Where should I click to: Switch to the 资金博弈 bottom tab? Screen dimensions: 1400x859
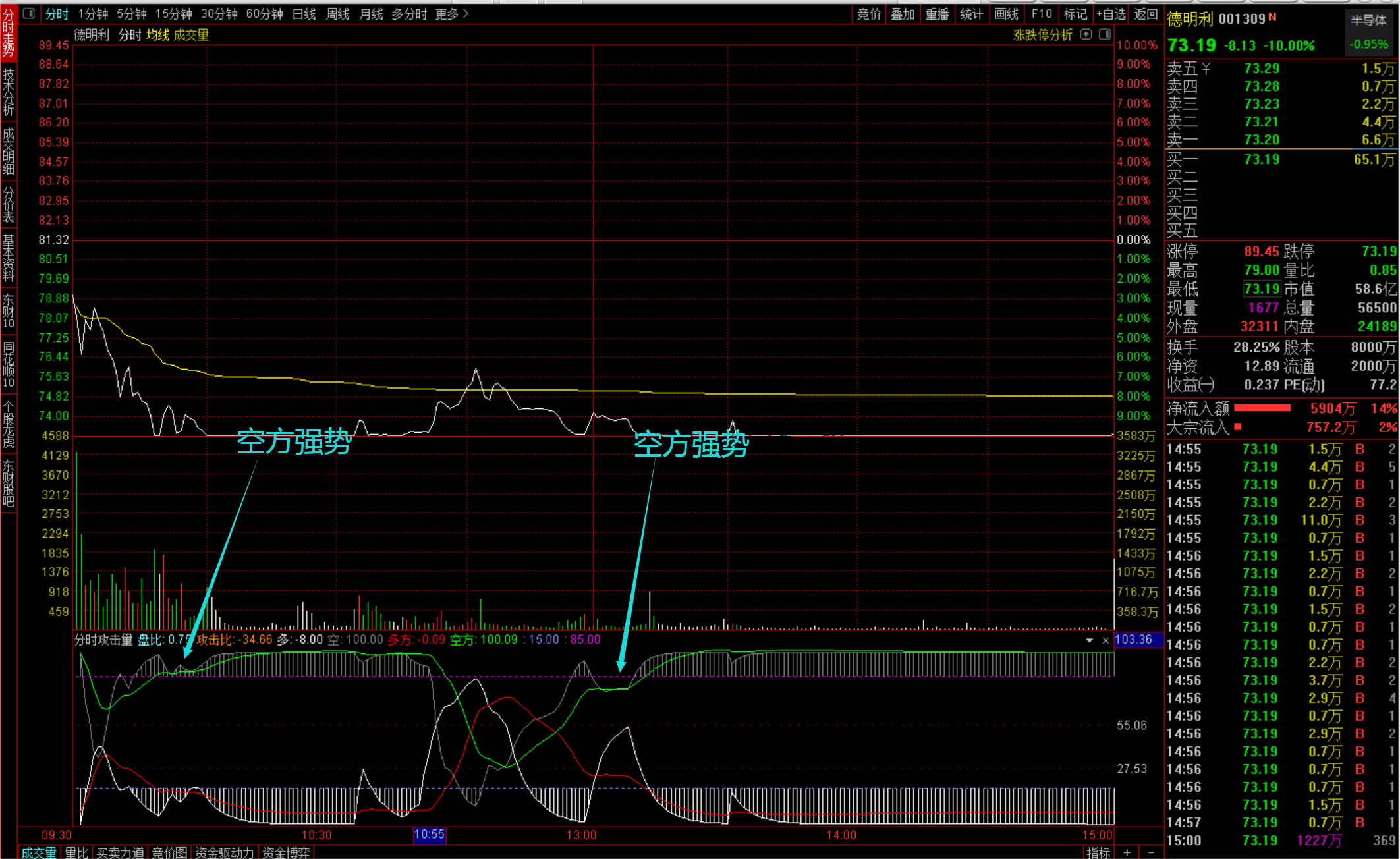pyautogui.click(x=286, y=852)
